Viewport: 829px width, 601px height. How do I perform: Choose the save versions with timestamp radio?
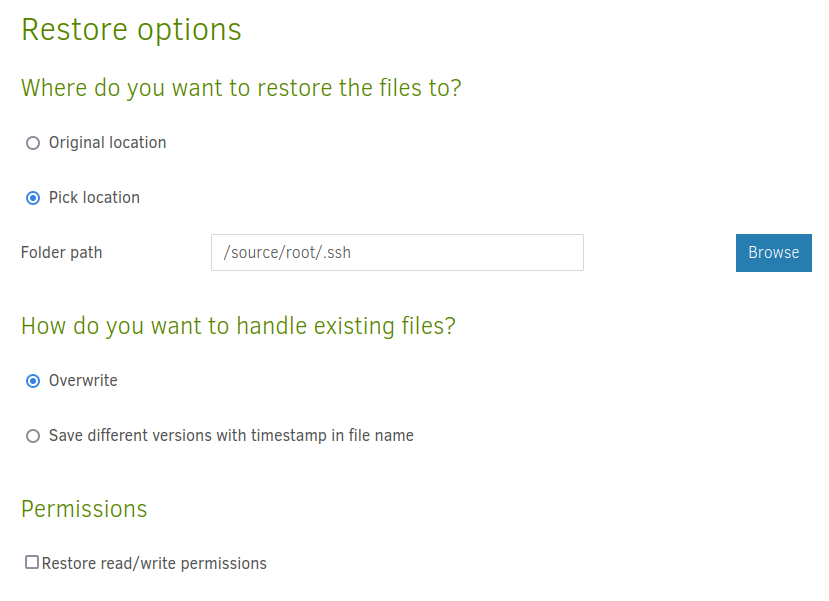point(33,436)
